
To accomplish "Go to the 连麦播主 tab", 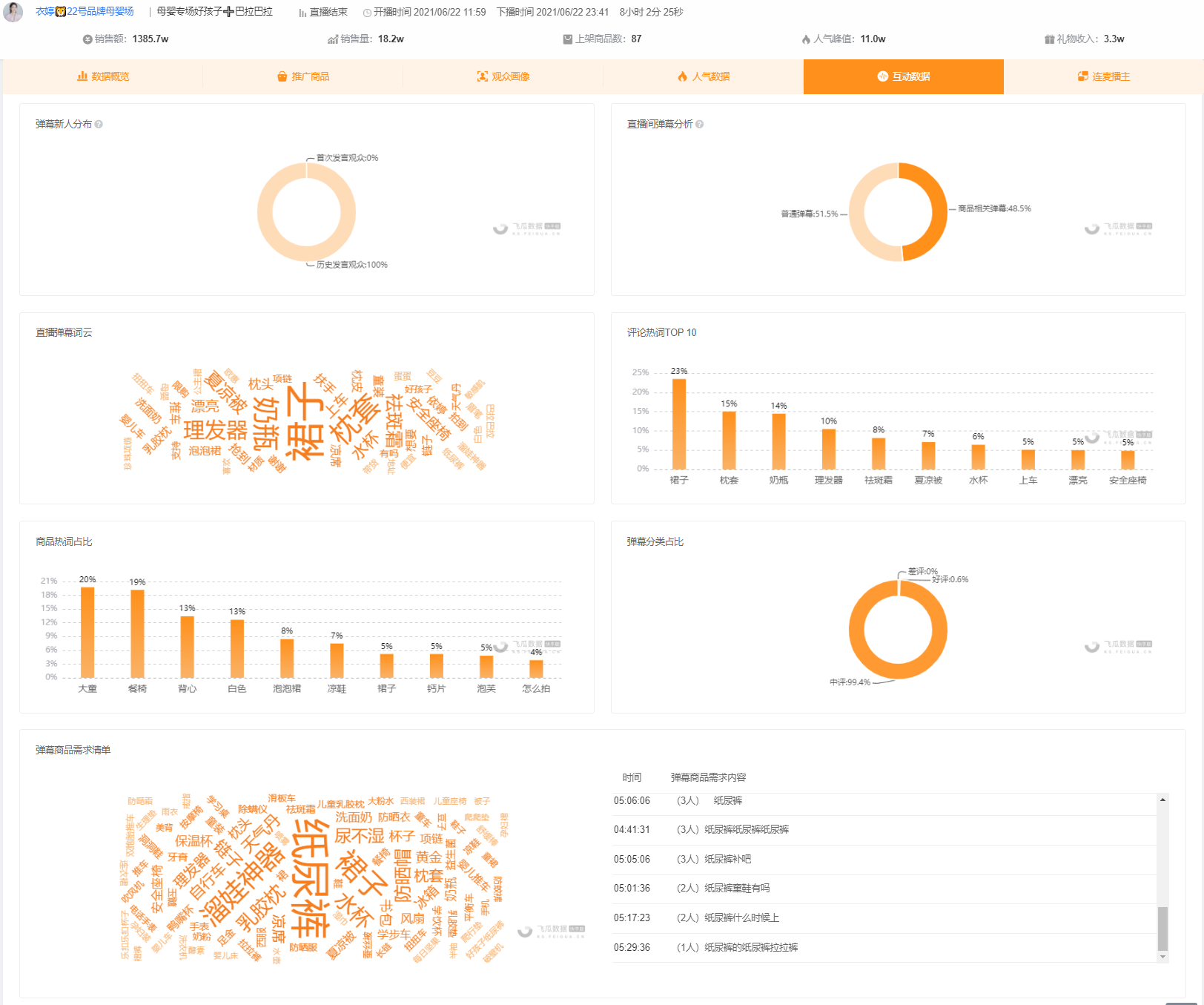I will (x=1104, y=76).
